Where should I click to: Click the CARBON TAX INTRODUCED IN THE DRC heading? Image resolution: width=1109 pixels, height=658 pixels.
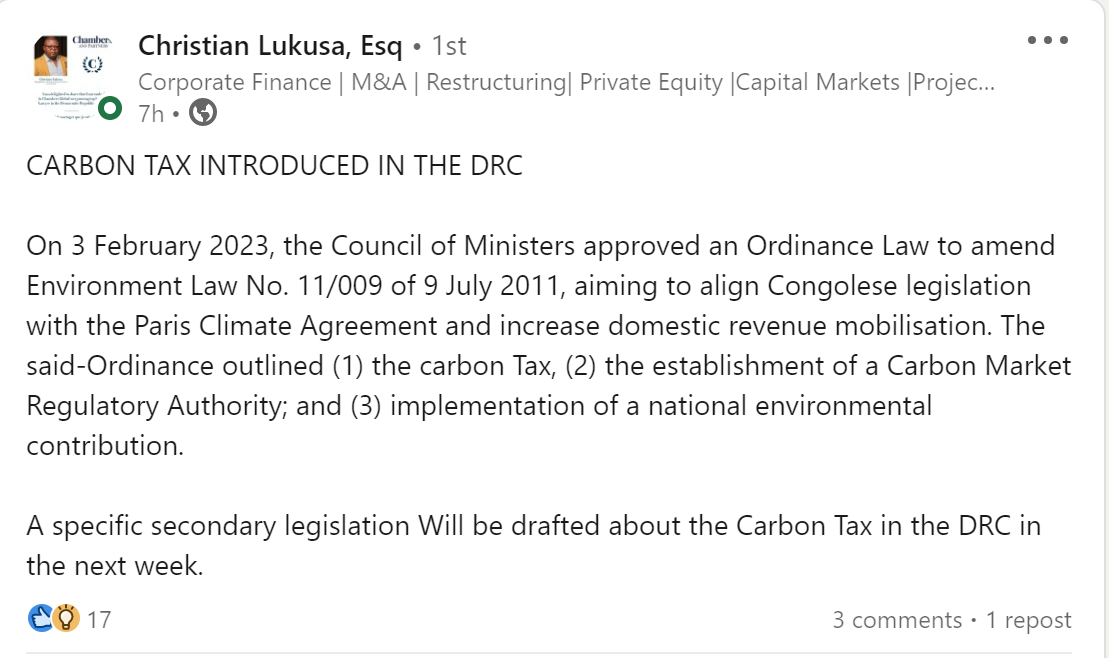(x=274, y=166)
